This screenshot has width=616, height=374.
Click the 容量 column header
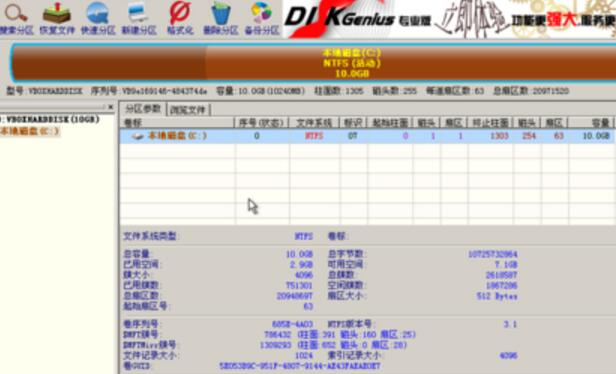coord(590,123)
